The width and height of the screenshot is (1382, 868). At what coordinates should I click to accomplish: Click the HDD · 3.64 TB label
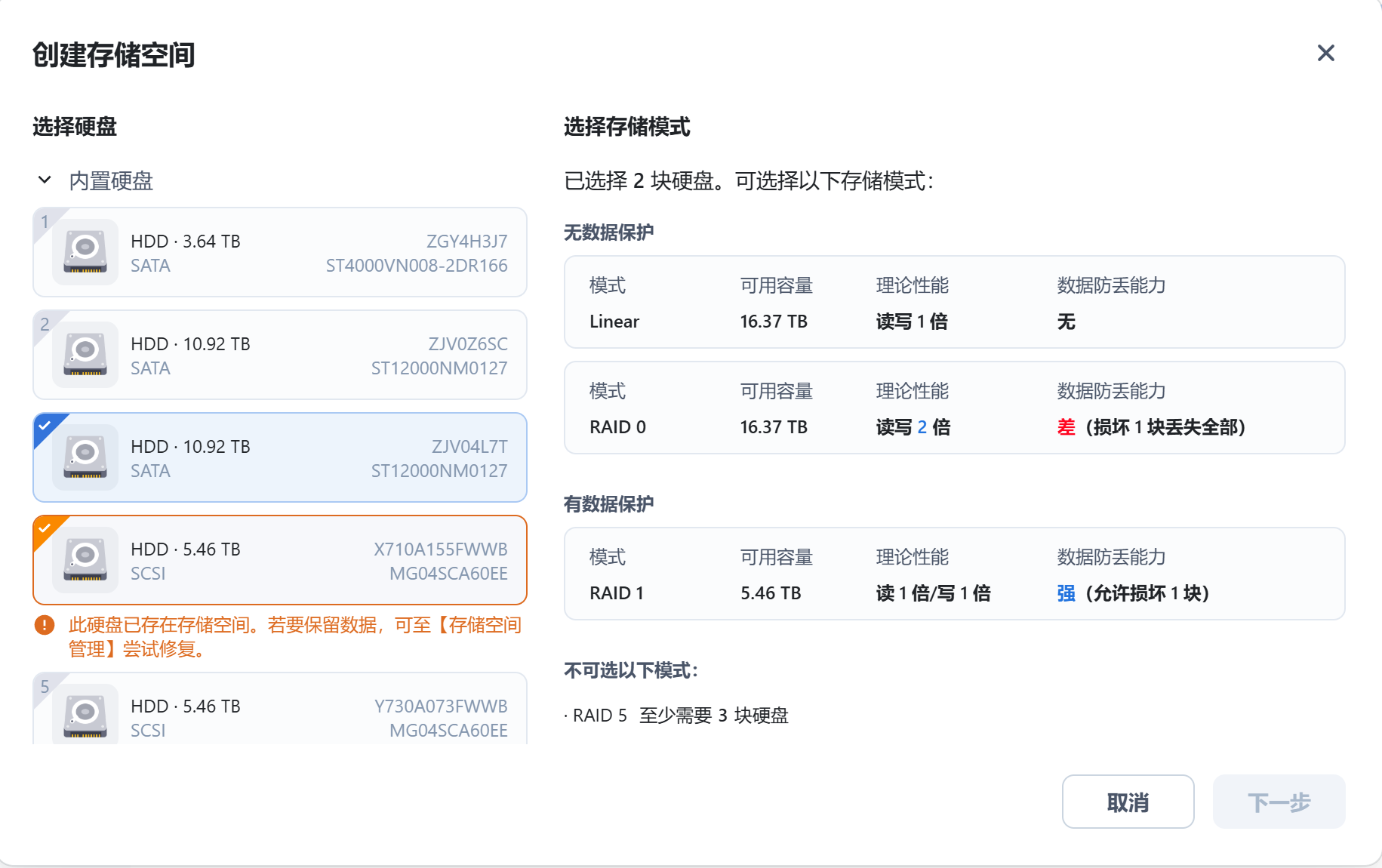186,242
